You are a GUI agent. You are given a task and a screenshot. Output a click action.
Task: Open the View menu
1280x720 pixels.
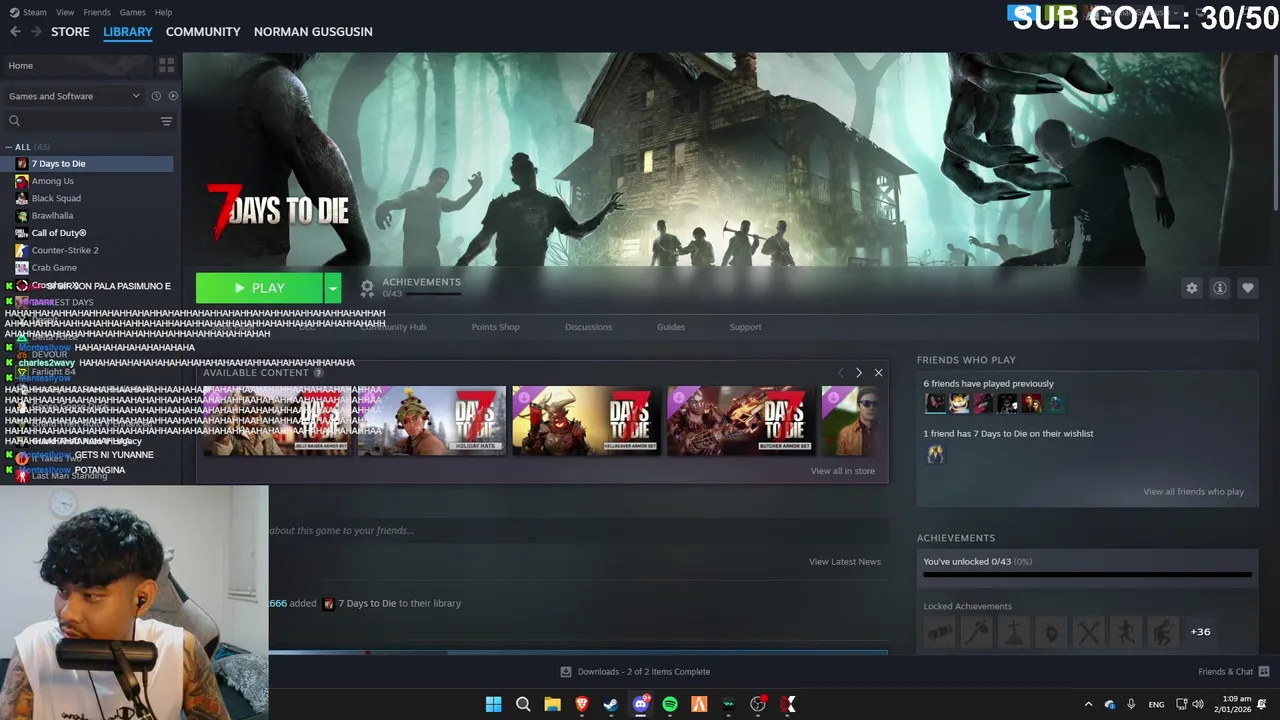[65, 12]
